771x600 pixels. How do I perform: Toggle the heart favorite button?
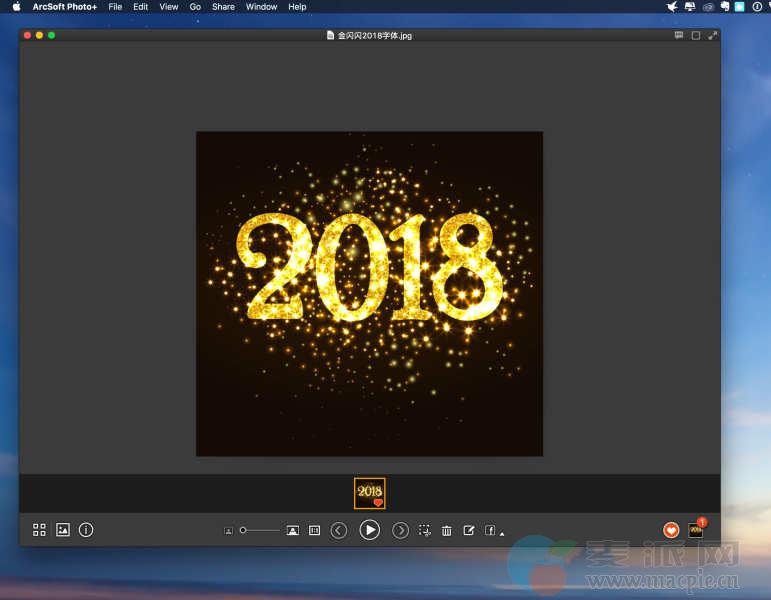tap(671, 530)
